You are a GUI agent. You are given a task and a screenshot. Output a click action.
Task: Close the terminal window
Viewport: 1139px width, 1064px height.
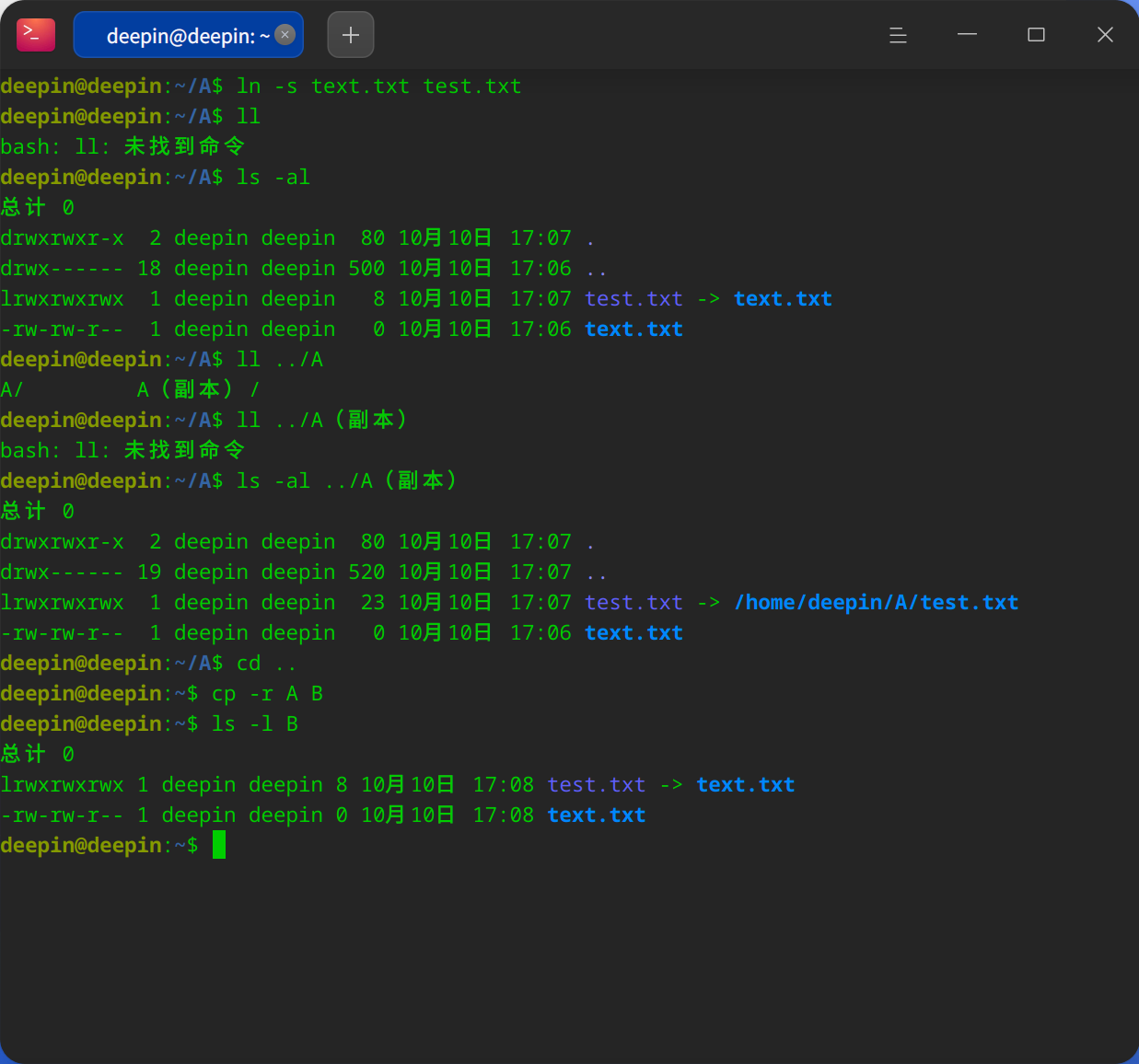coord(1105,35)
